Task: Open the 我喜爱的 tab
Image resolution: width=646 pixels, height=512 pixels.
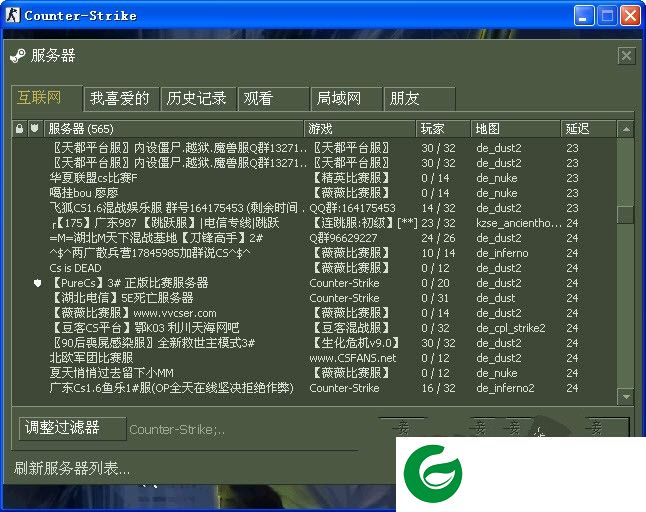Action: pyautogui.click(x=120, y=99)
